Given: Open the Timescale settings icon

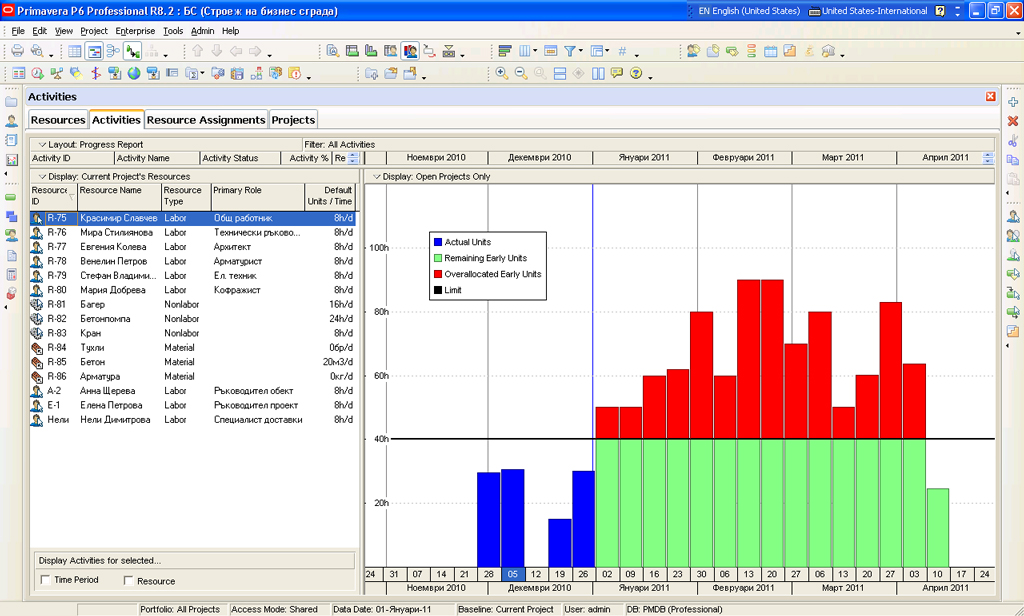Looking at the screenshot, I should [x=550, y=51].
